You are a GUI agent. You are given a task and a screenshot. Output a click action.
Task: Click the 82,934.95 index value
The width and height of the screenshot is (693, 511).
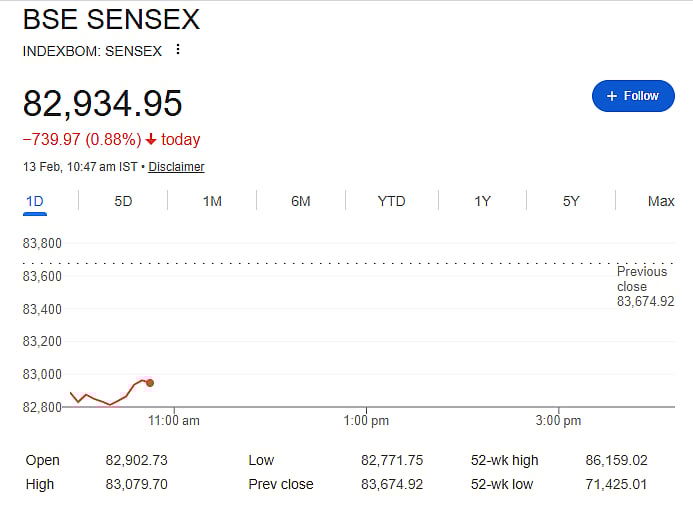tap(102, 104)
